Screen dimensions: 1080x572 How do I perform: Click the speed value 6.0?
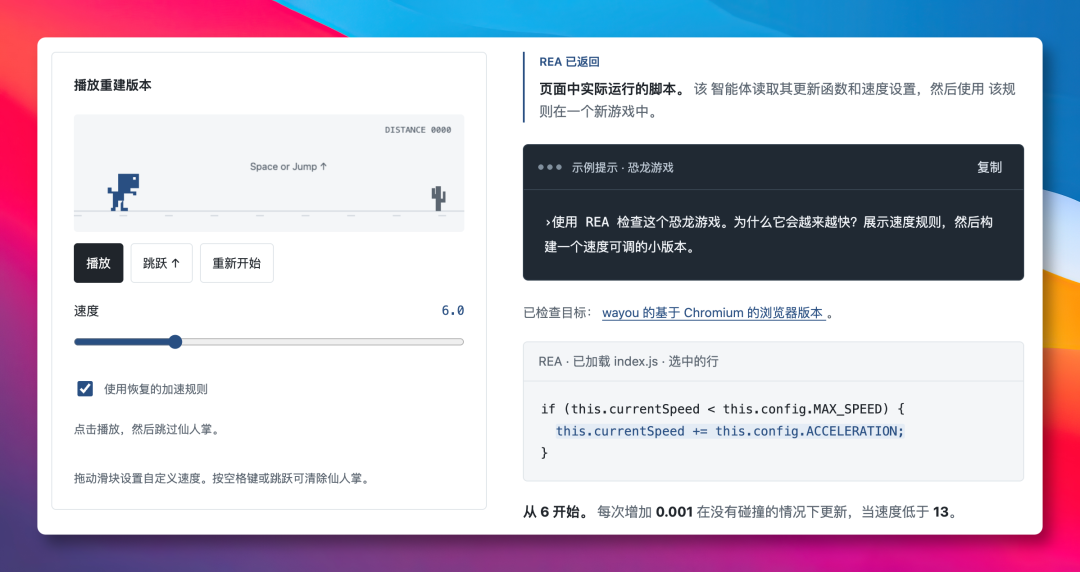click(x=453, y=311)
